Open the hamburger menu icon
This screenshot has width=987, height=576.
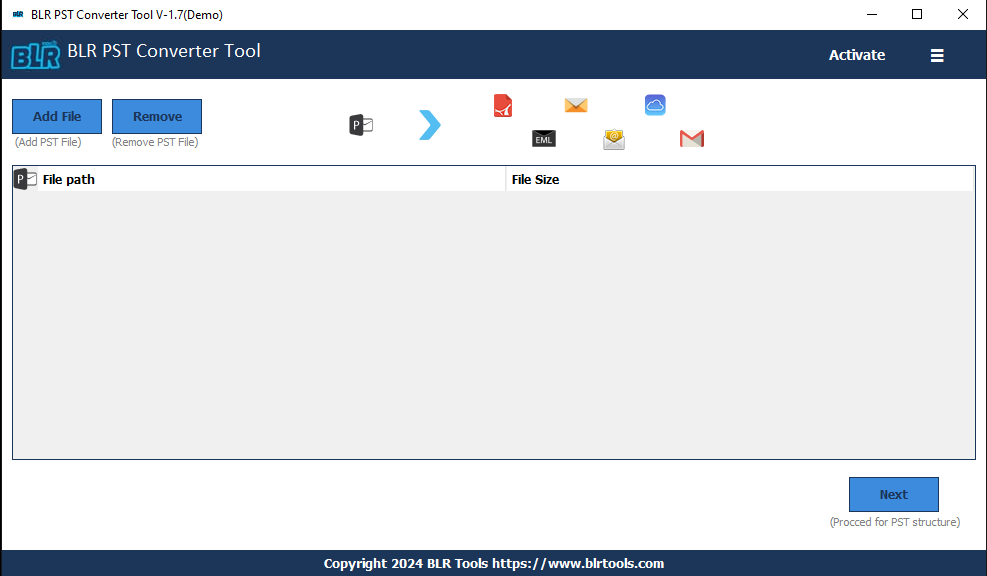(x=937, y=55)
